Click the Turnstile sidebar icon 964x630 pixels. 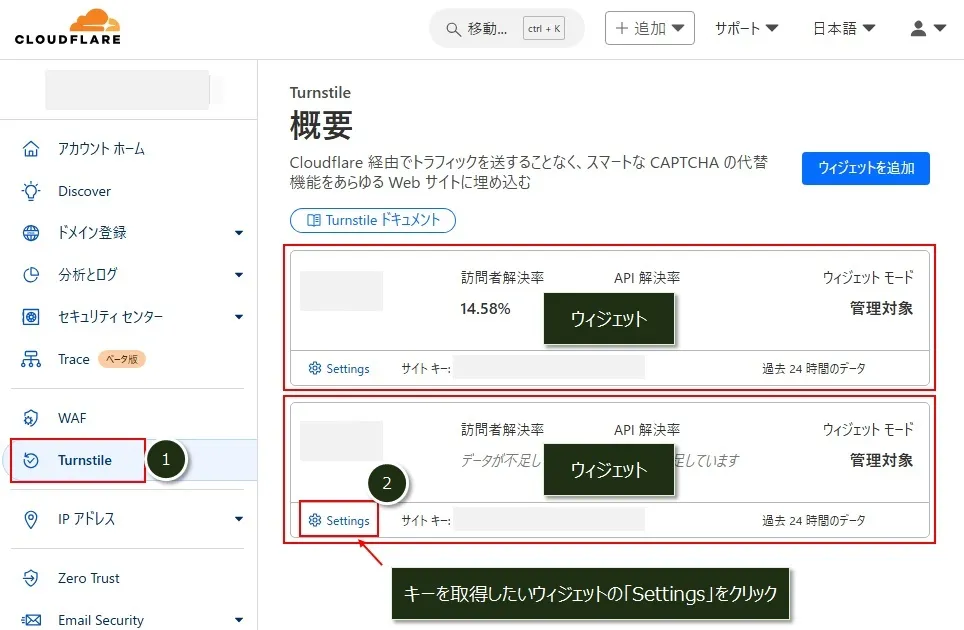tap(31, 460)
